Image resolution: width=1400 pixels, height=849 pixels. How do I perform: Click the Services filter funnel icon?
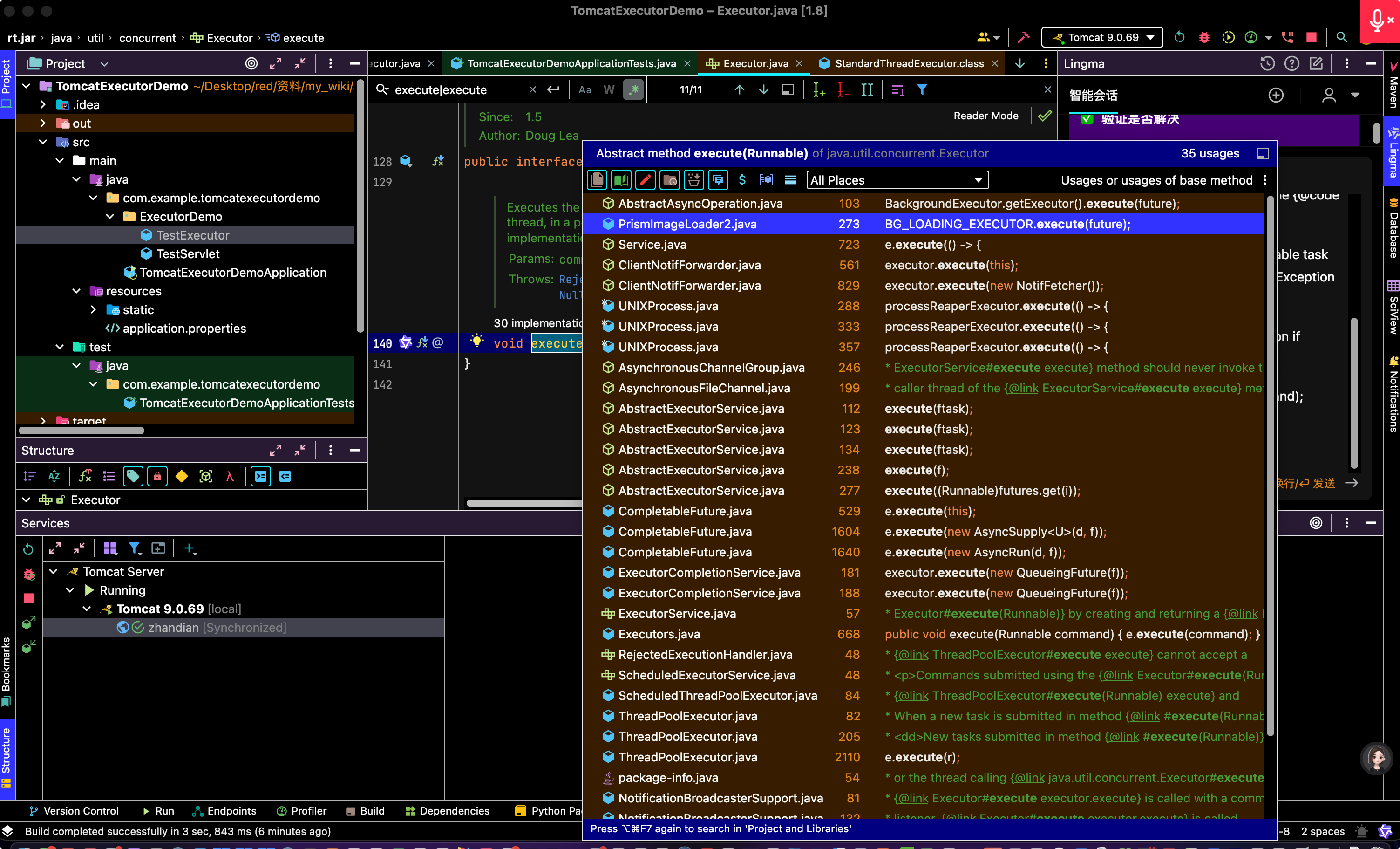[x=135, y=548]
